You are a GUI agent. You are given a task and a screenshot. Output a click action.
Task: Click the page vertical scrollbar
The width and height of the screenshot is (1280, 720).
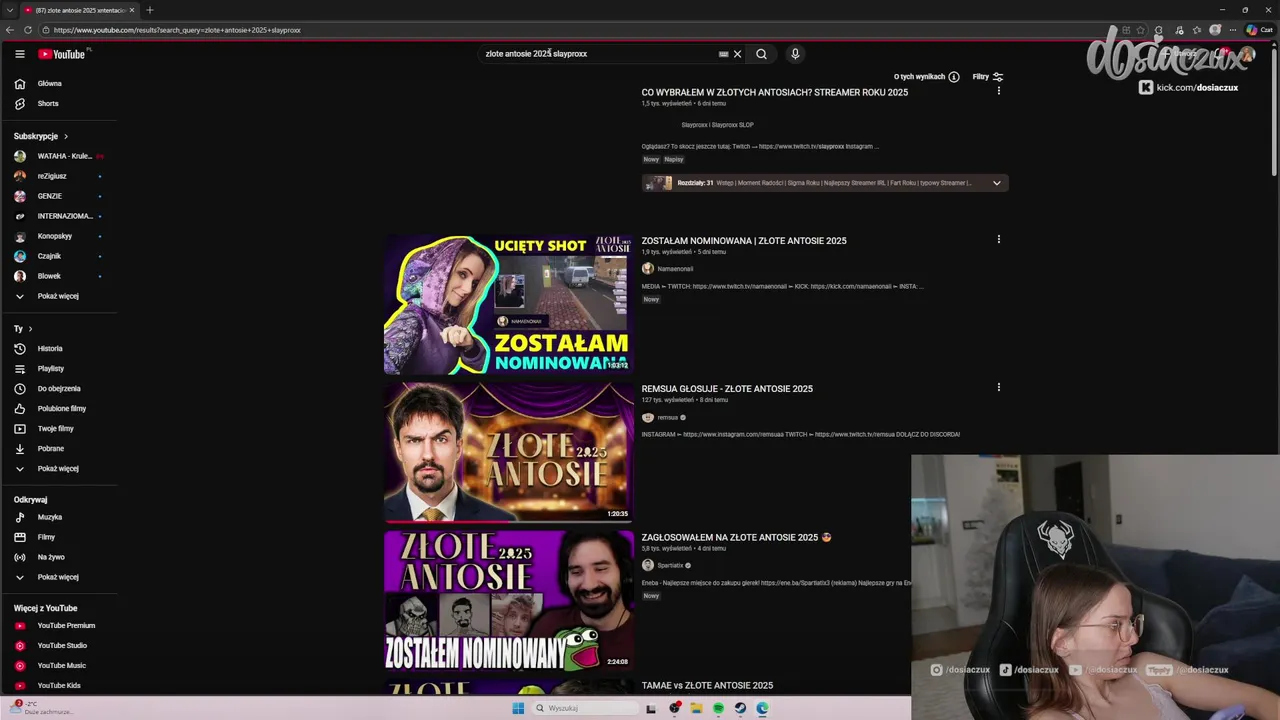(x=1275, y=110)
